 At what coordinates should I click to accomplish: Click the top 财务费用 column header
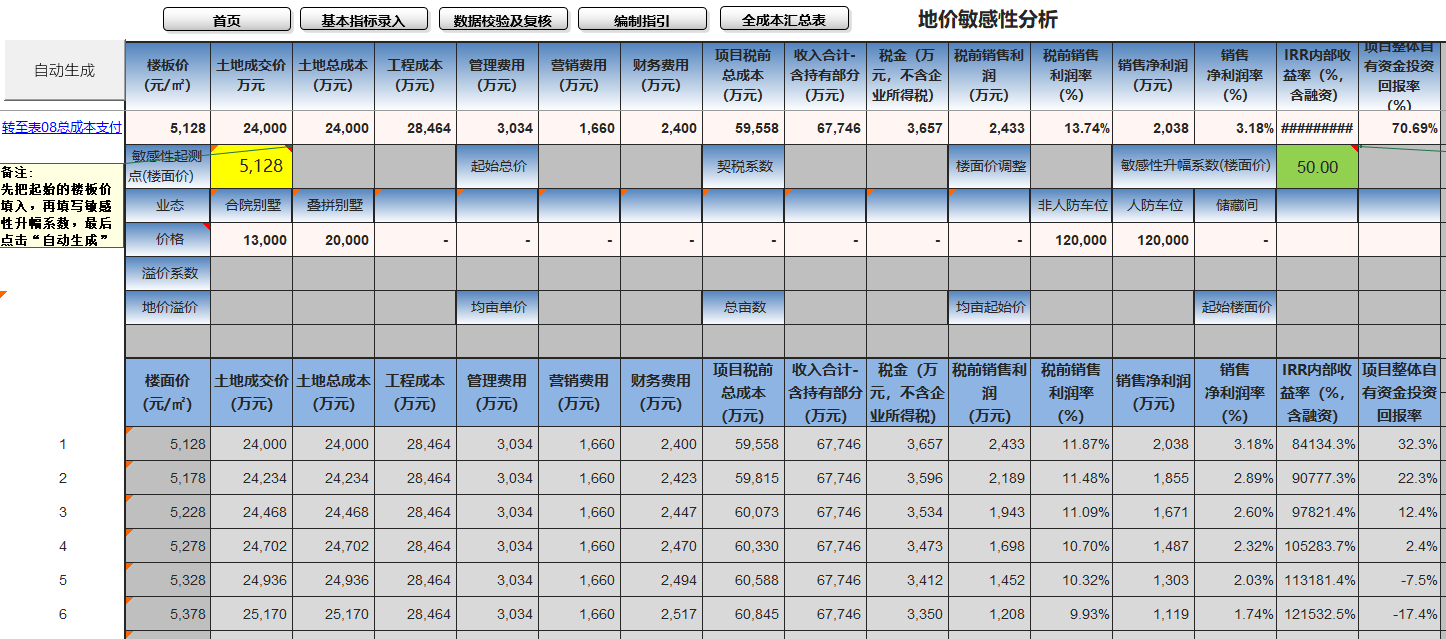[661, 75]
